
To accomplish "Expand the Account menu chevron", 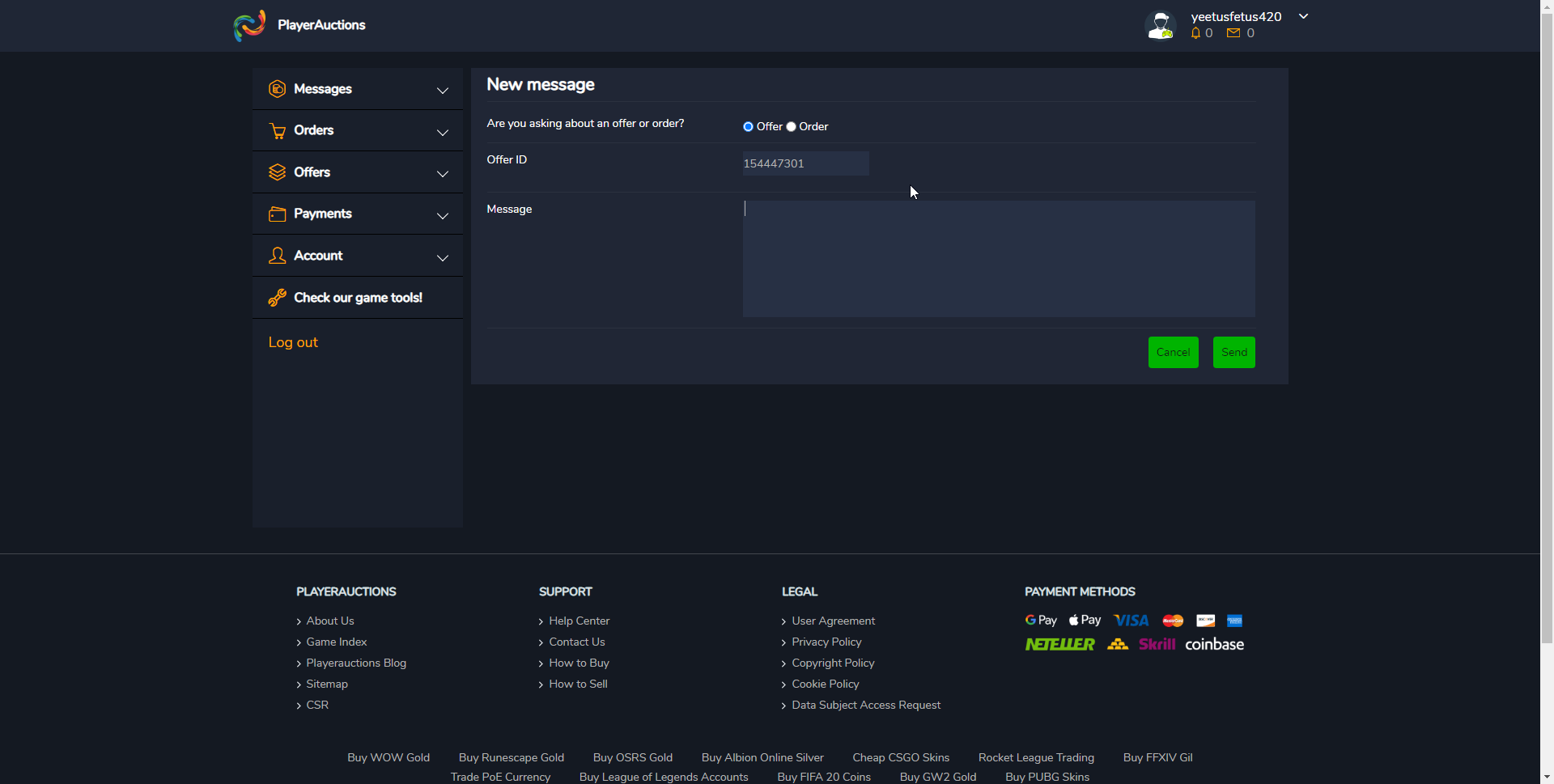I will (443, 258).
